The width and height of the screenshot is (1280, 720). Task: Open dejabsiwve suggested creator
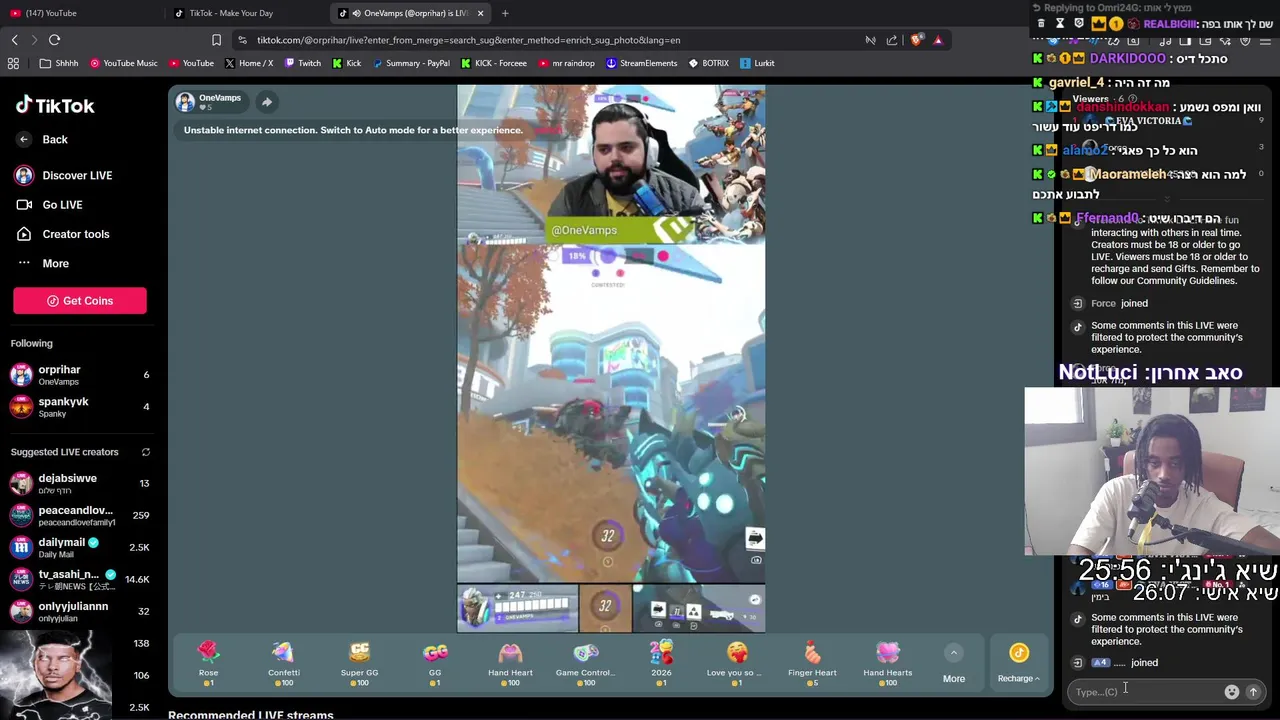coord(80,484)
